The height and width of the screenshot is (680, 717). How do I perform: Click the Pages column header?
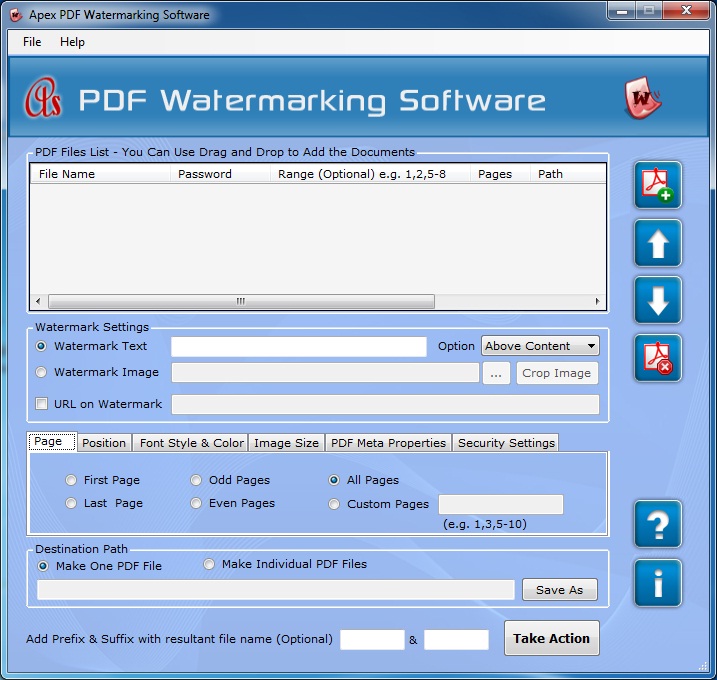pos(500,174)
